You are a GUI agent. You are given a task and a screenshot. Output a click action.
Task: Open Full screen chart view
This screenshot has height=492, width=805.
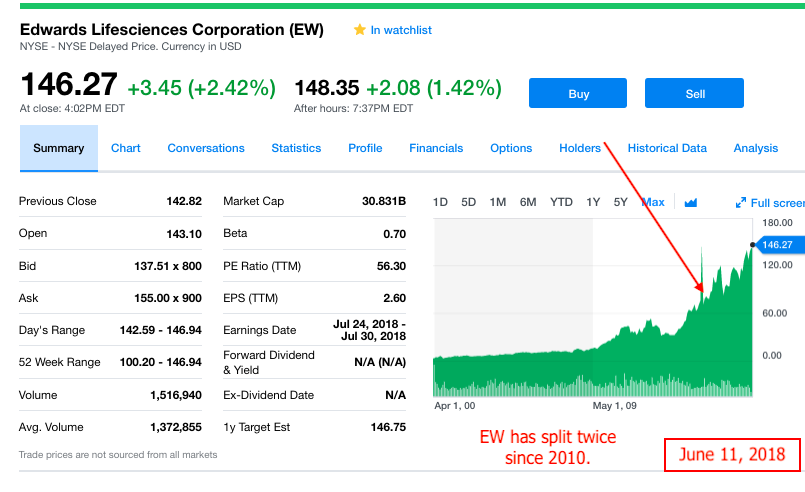click(777, 203)
